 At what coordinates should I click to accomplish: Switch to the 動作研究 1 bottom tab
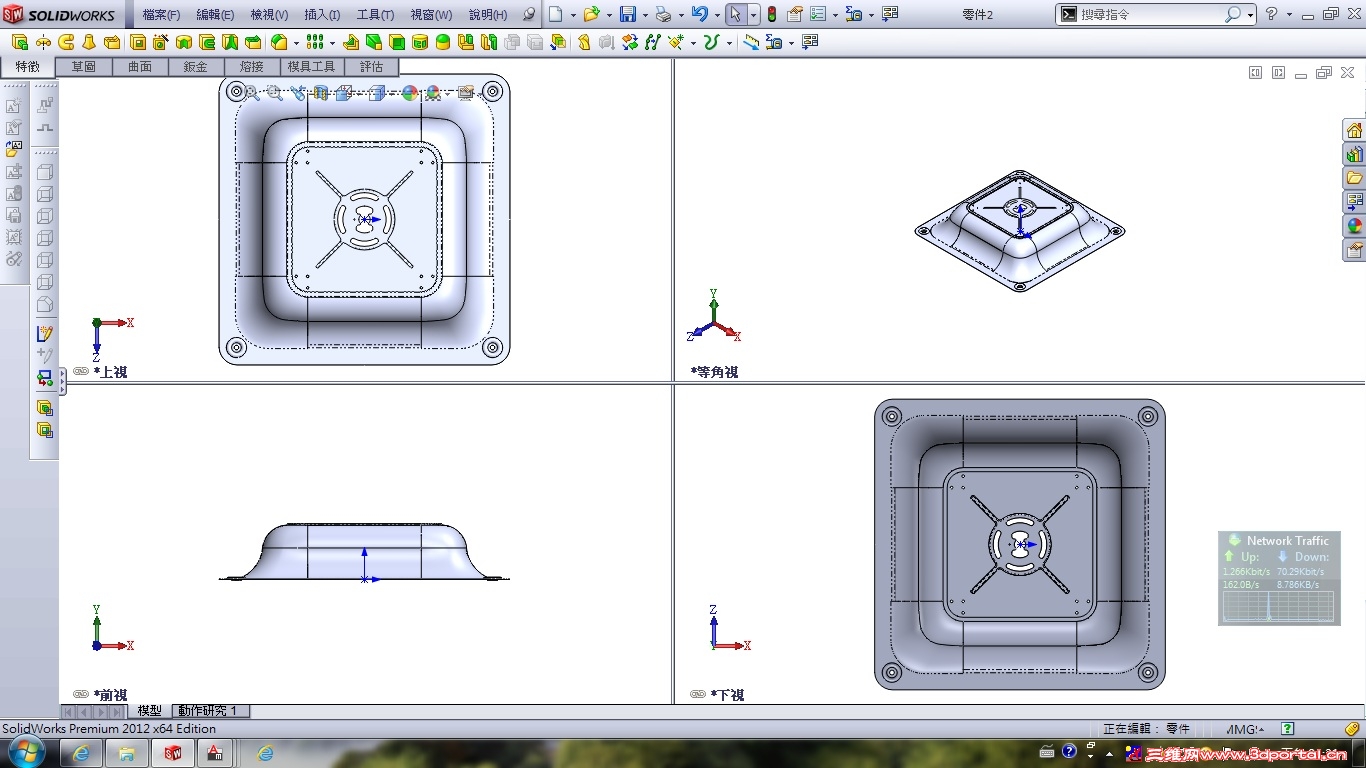(x=210, y=711)
